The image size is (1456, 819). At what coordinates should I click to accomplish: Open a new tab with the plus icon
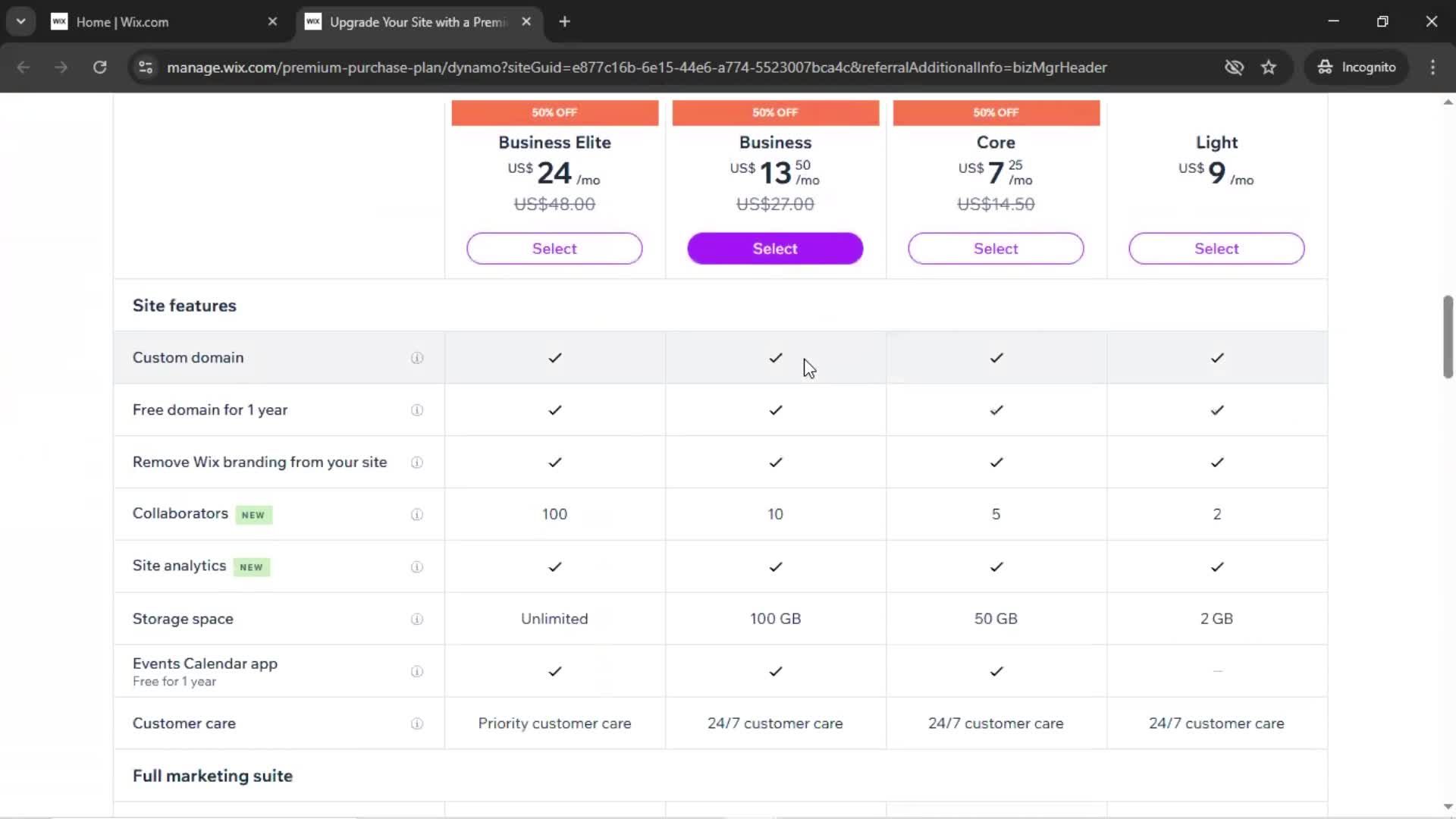pos(564,22)
